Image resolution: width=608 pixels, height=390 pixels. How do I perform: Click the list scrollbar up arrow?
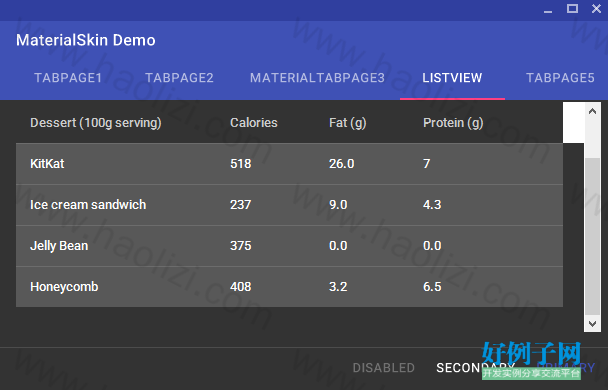[x=592, y=112]
